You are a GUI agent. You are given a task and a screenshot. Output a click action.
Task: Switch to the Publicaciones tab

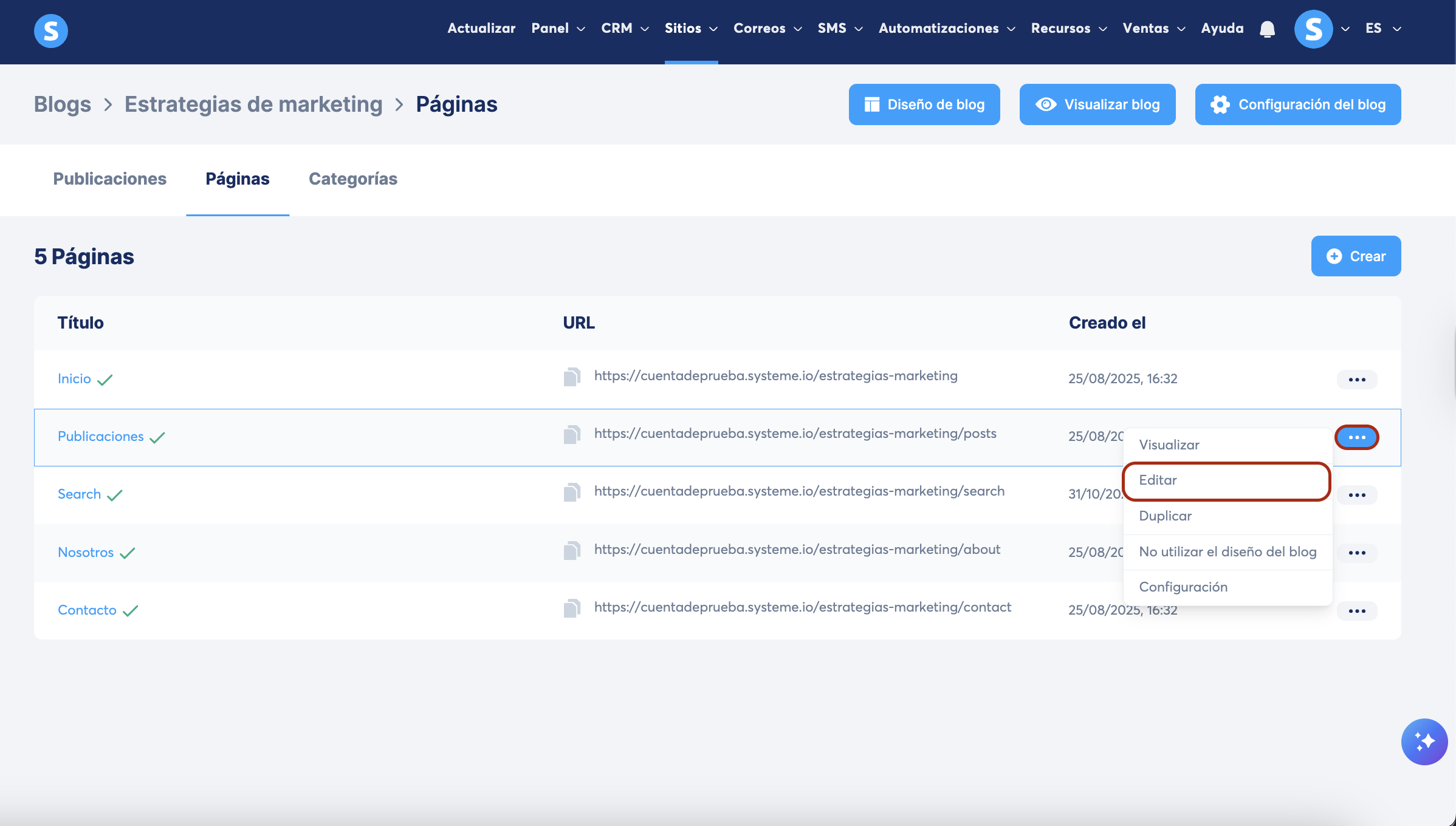[110, 179]
